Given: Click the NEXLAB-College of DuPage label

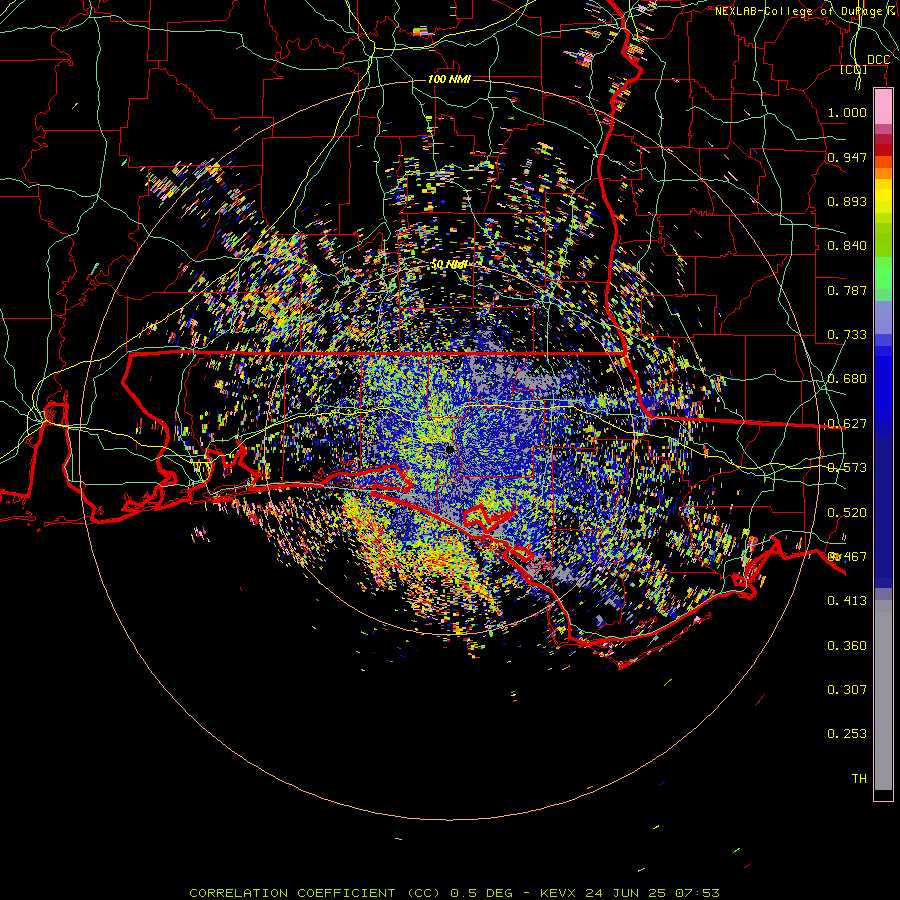Looking at the screenshot, I should [x=799, y=11].
